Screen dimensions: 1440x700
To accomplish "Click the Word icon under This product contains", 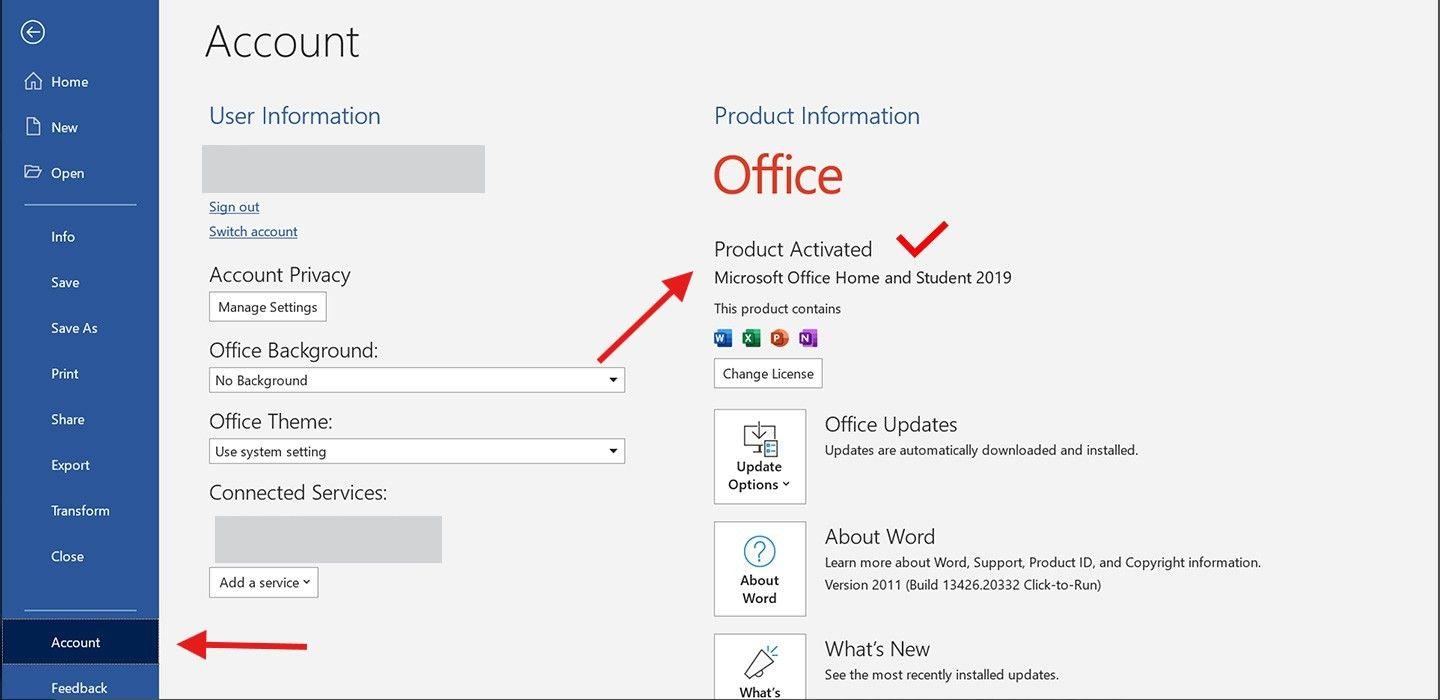I will coord(722,338).
